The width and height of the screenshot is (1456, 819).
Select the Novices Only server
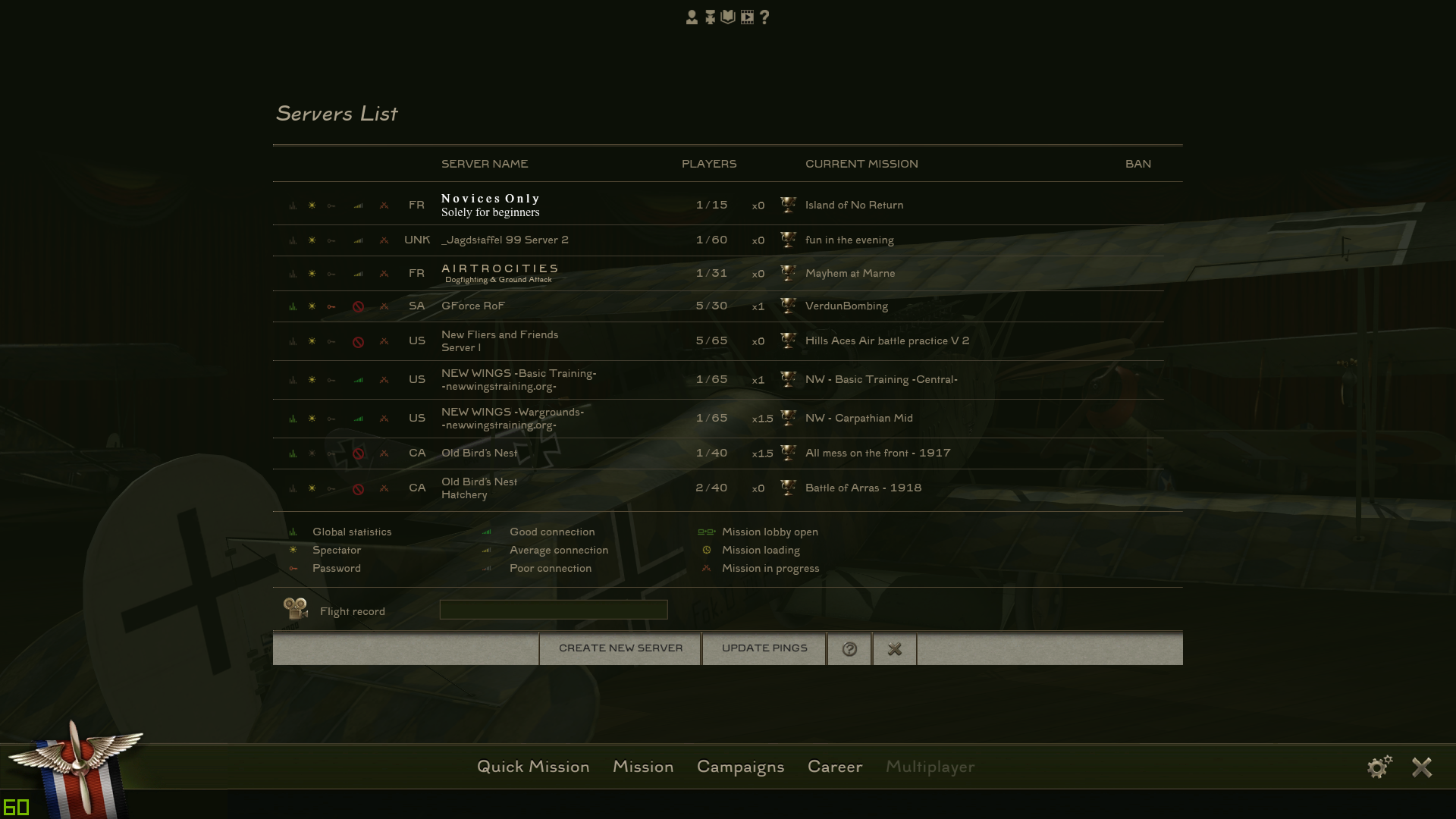(718, 205)
